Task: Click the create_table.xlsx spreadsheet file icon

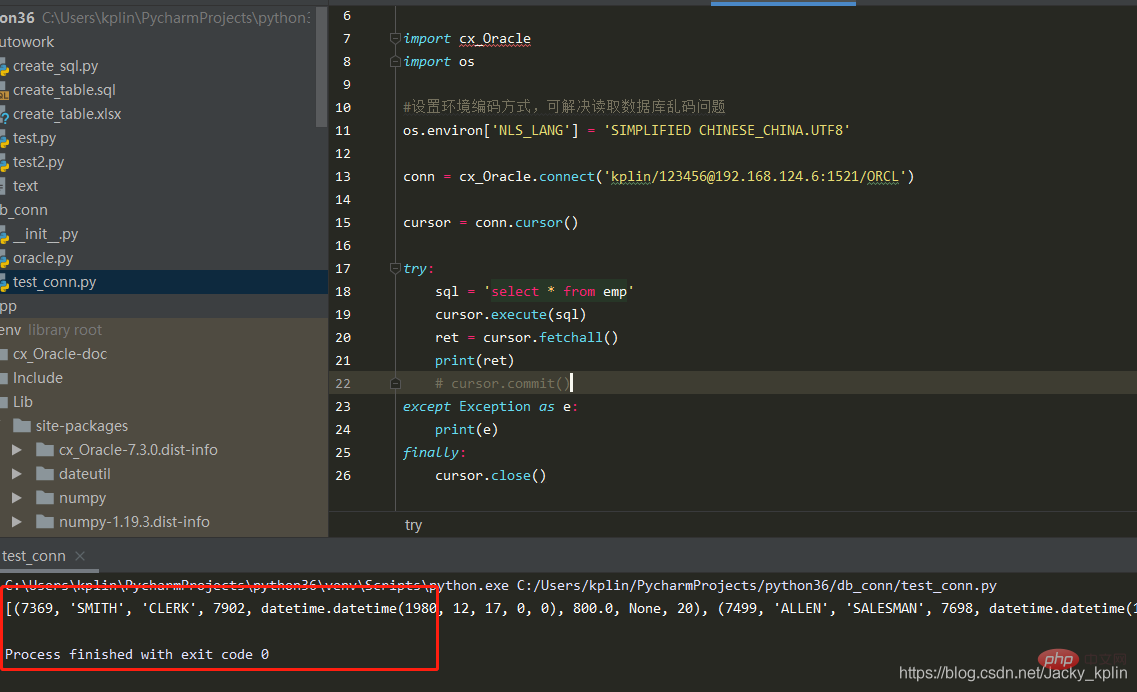Action: point(4,114)
